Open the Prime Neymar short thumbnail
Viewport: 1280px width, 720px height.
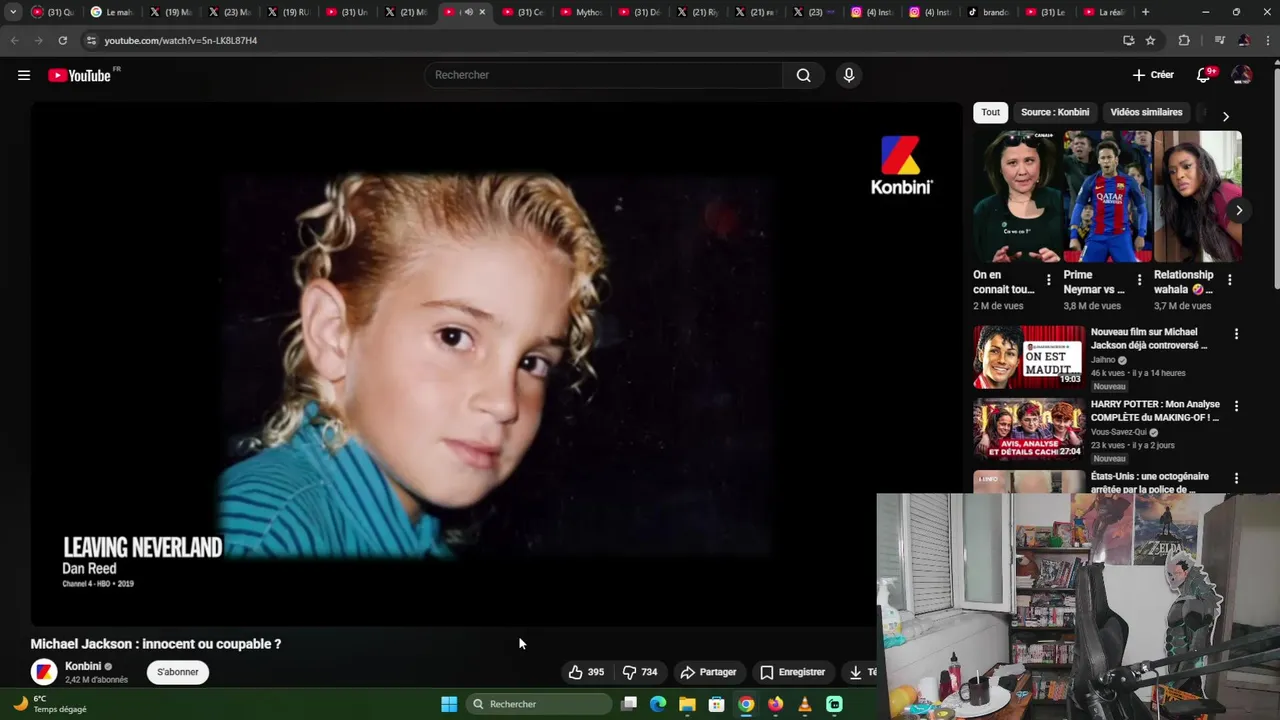coord(1107,196)
